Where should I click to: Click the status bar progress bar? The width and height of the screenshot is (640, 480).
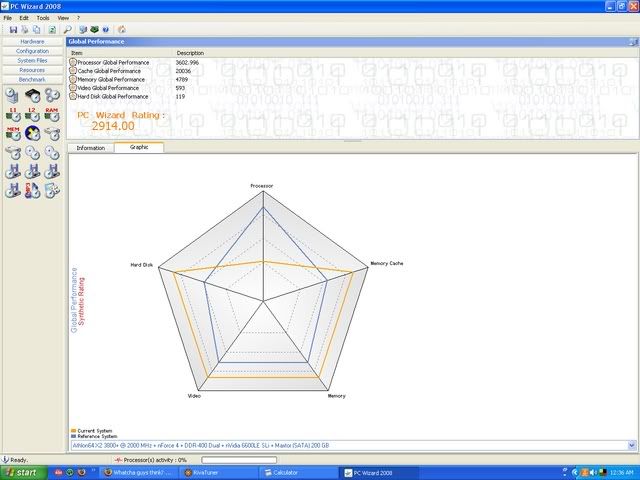coord(239,460)
